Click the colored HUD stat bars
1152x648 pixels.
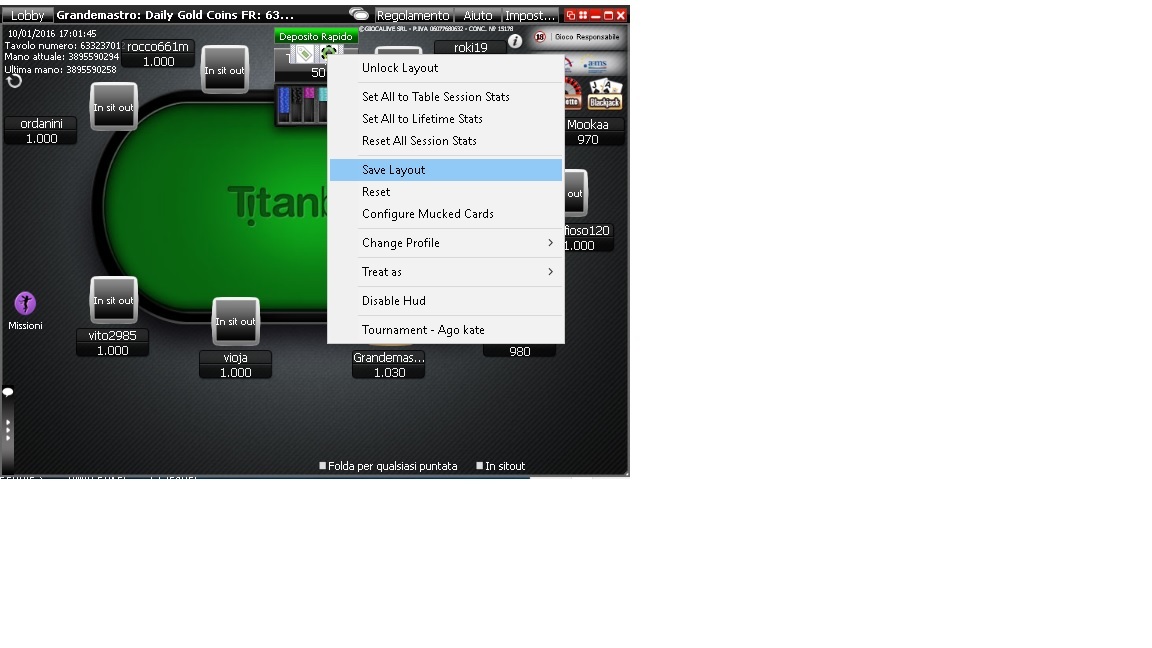(x=303, y=104)
